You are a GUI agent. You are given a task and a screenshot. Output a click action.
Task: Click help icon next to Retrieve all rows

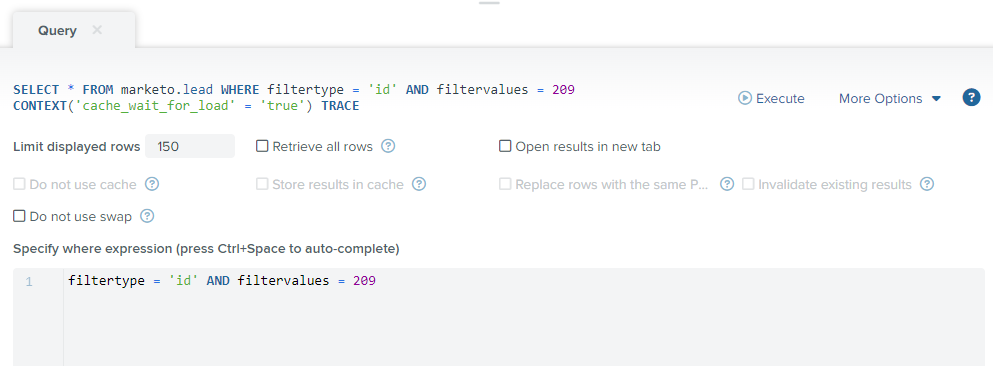click(388, 146)
